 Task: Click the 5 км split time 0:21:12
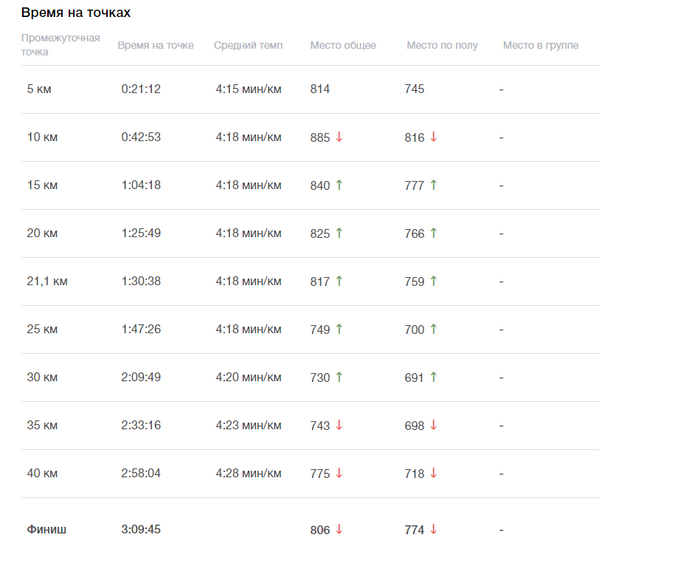pyautogui.click(x=141, y=89)
